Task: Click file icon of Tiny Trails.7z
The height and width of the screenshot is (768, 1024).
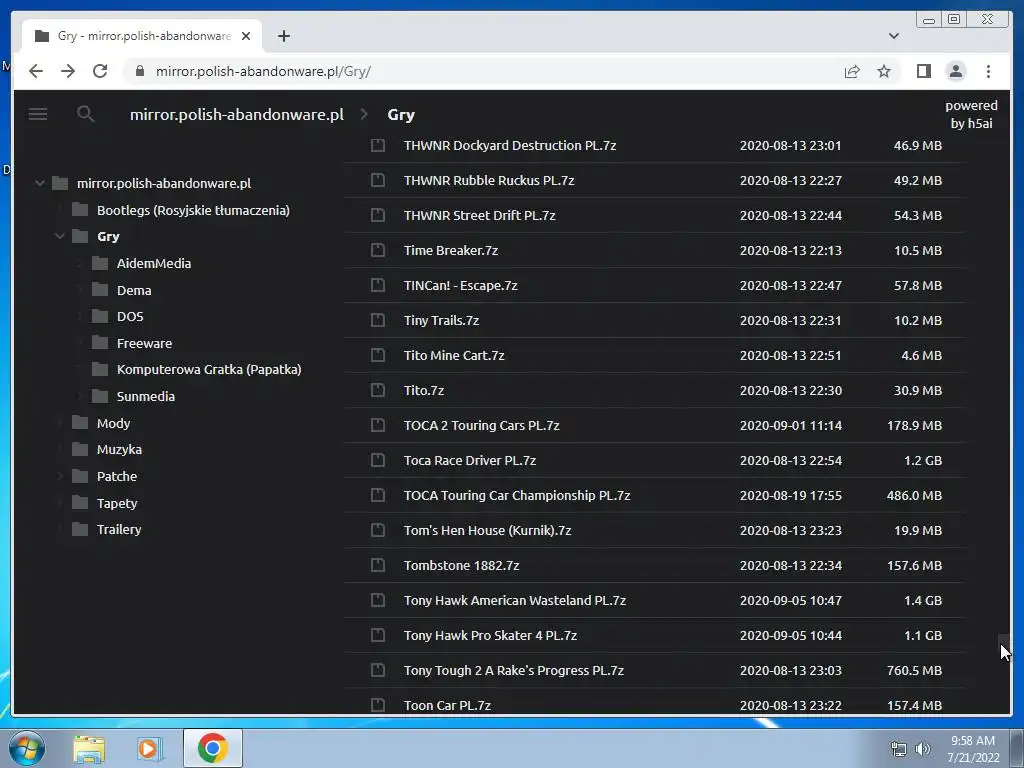Action: (x=377, y=320)
